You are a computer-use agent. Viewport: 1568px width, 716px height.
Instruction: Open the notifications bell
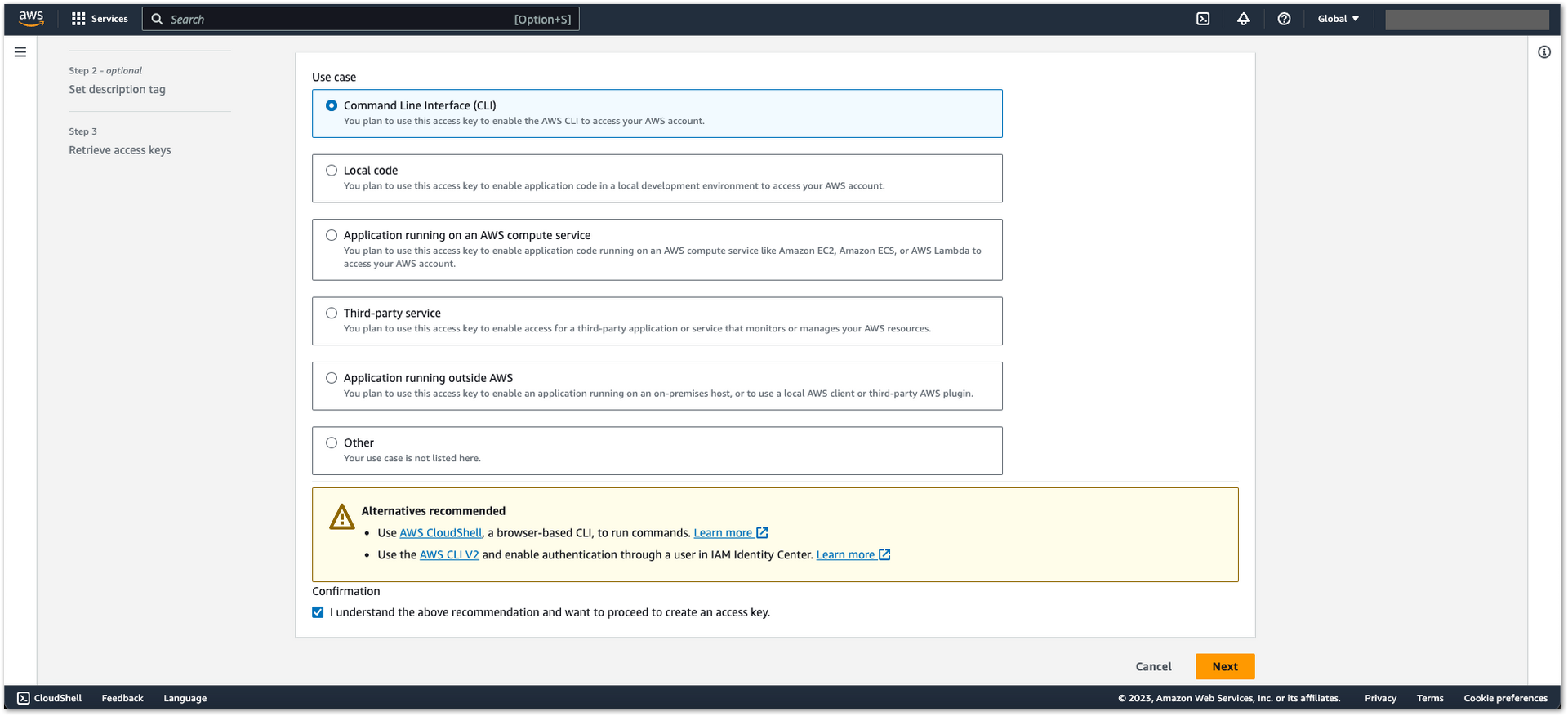[x=1243, y=19]
